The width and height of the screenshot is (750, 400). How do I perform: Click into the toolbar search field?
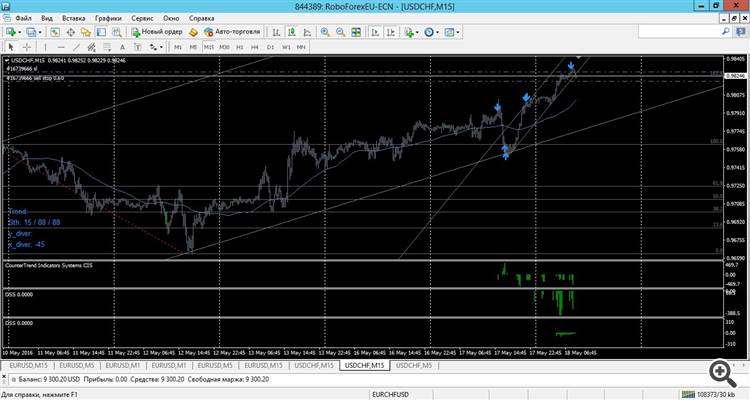(x=679, y=32)
